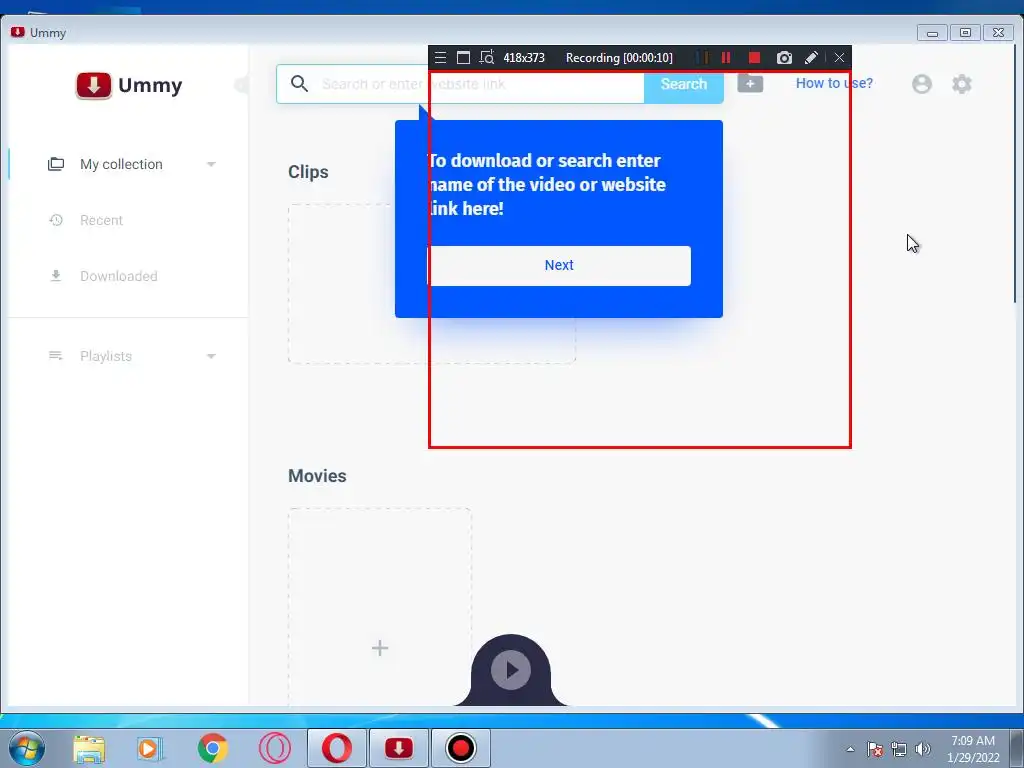
Task: Switch to the screen recorder taskbar button
Action: 461,748
